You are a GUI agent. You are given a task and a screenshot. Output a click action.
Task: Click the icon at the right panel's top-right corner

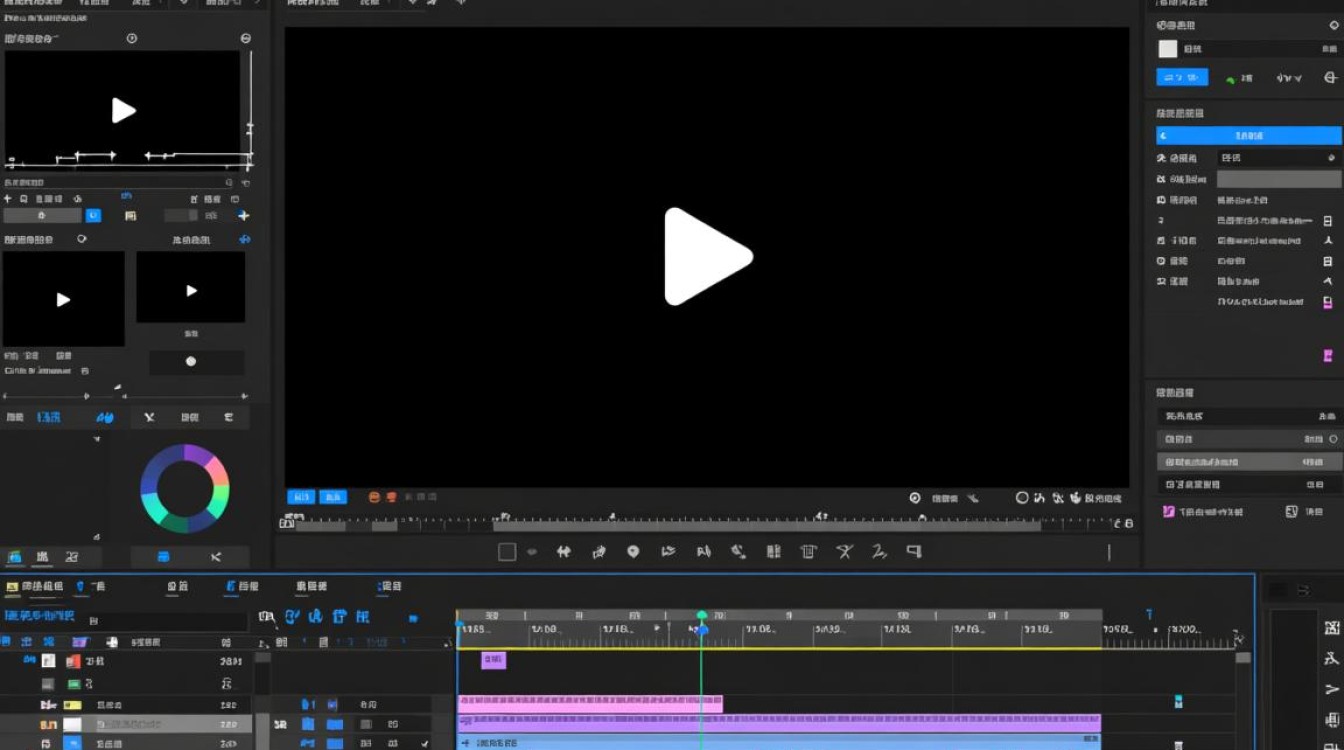pos(1332,25)
